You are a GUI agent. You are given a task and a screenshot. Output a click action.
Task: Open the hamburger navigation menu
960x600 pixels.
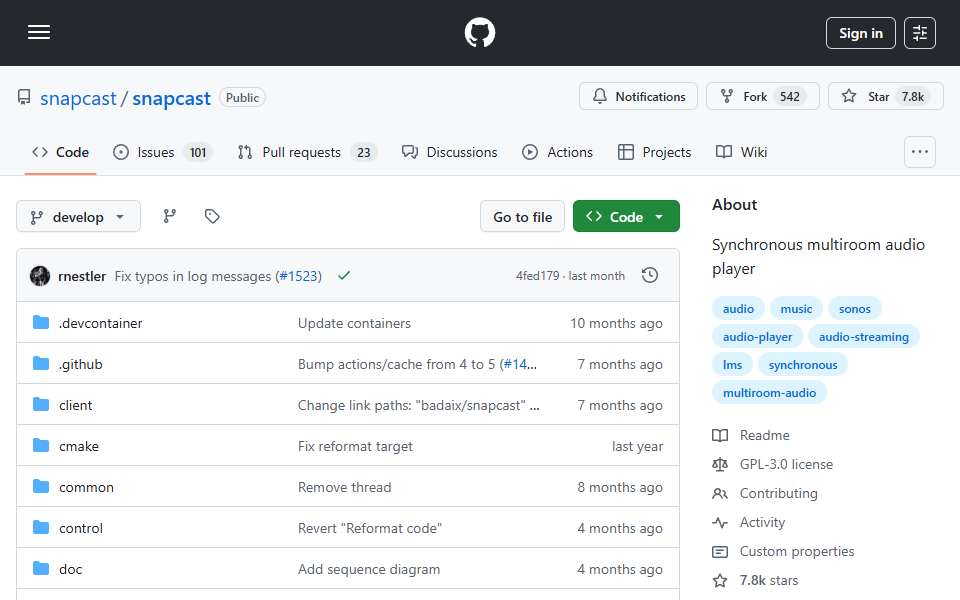pyautogui.click(x=39, y=32)
